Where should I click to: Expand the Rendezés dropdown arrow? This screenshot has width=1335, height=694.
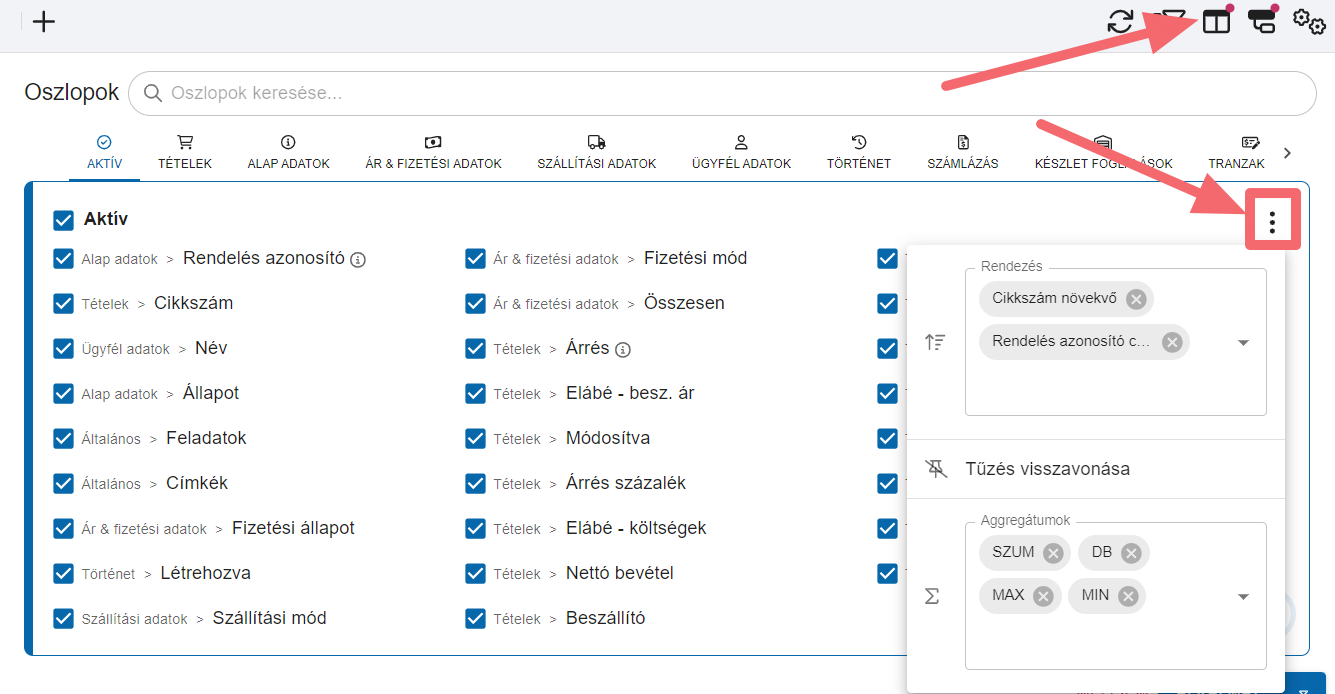pyautogui.click(x=1243, y=343)
